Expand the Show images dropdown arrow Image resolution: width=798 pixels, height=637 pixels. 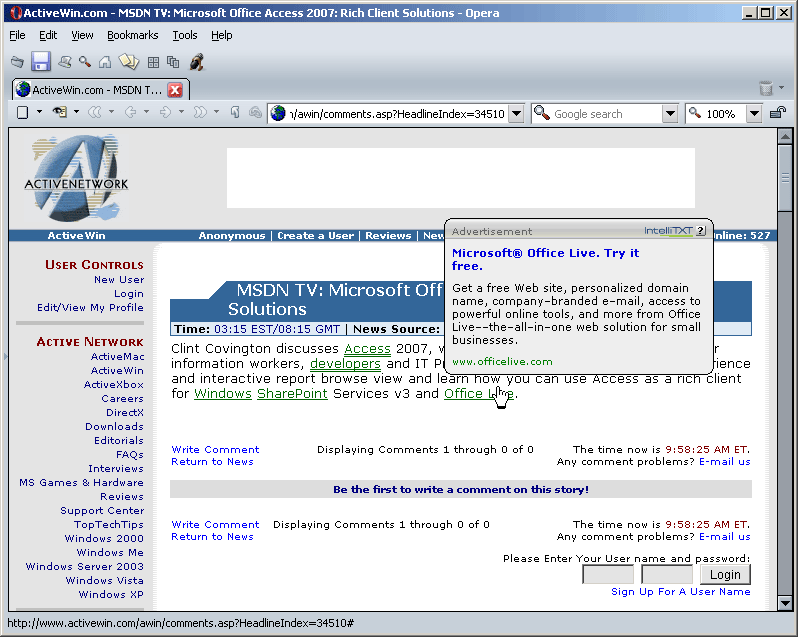point(76,112)
